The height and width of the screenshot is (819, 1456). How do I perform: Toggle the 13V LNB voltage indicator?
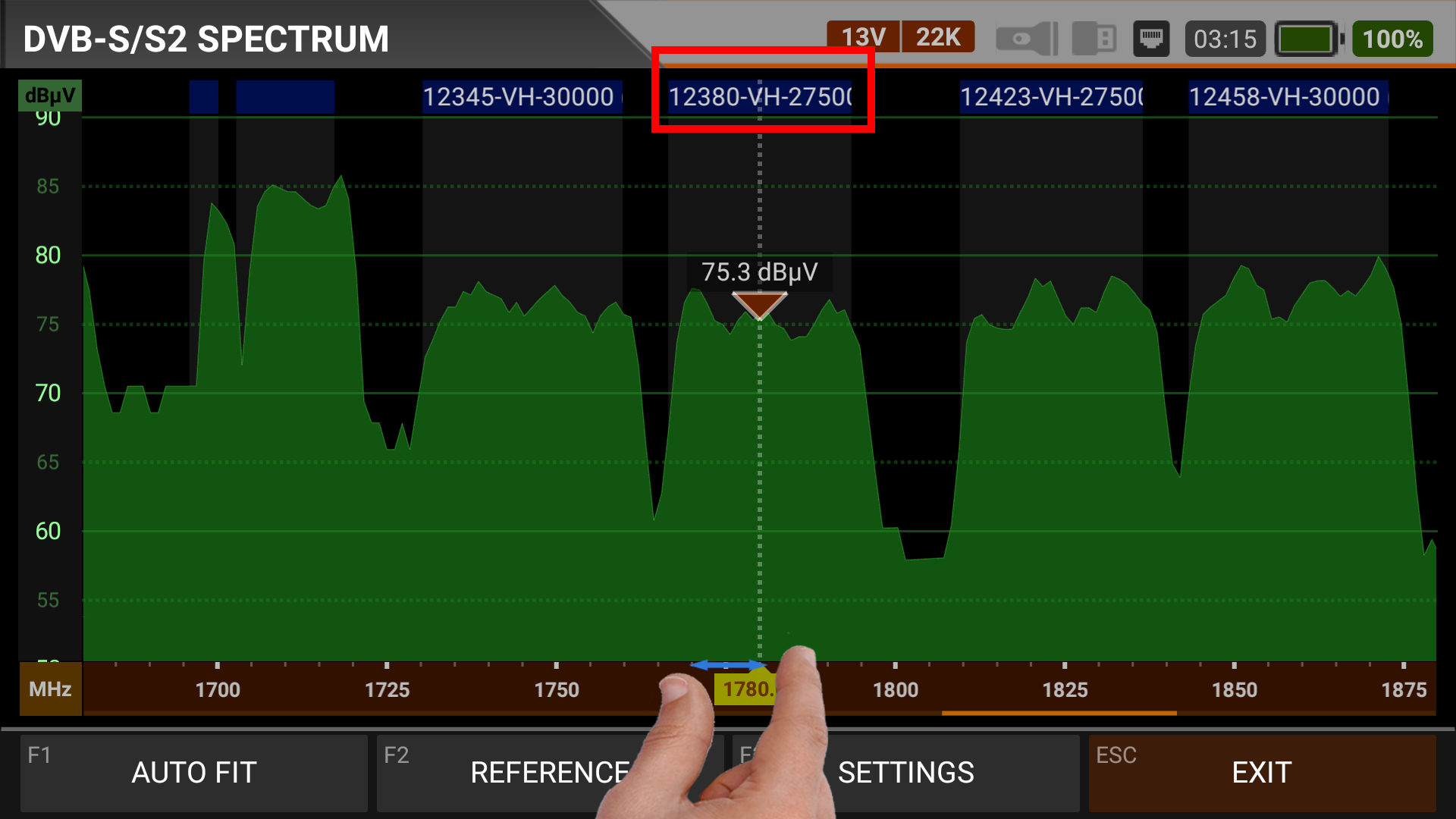coord(863,37)
